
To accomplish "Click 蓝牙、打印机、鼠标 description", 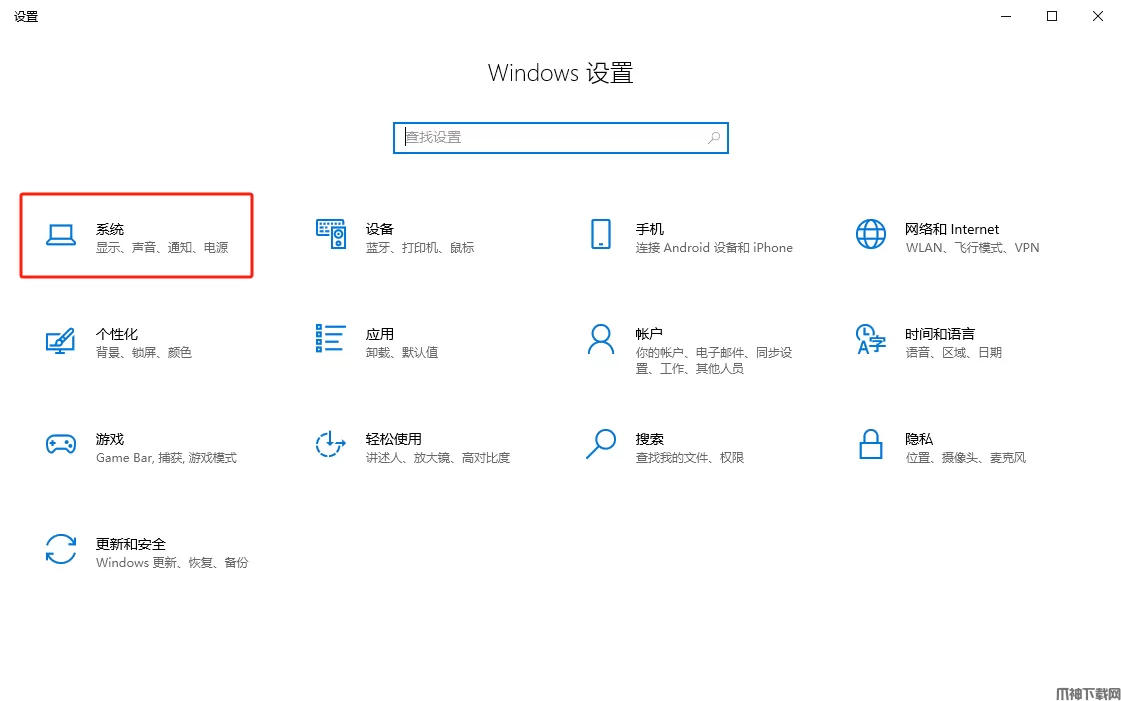I will [420, 247].
